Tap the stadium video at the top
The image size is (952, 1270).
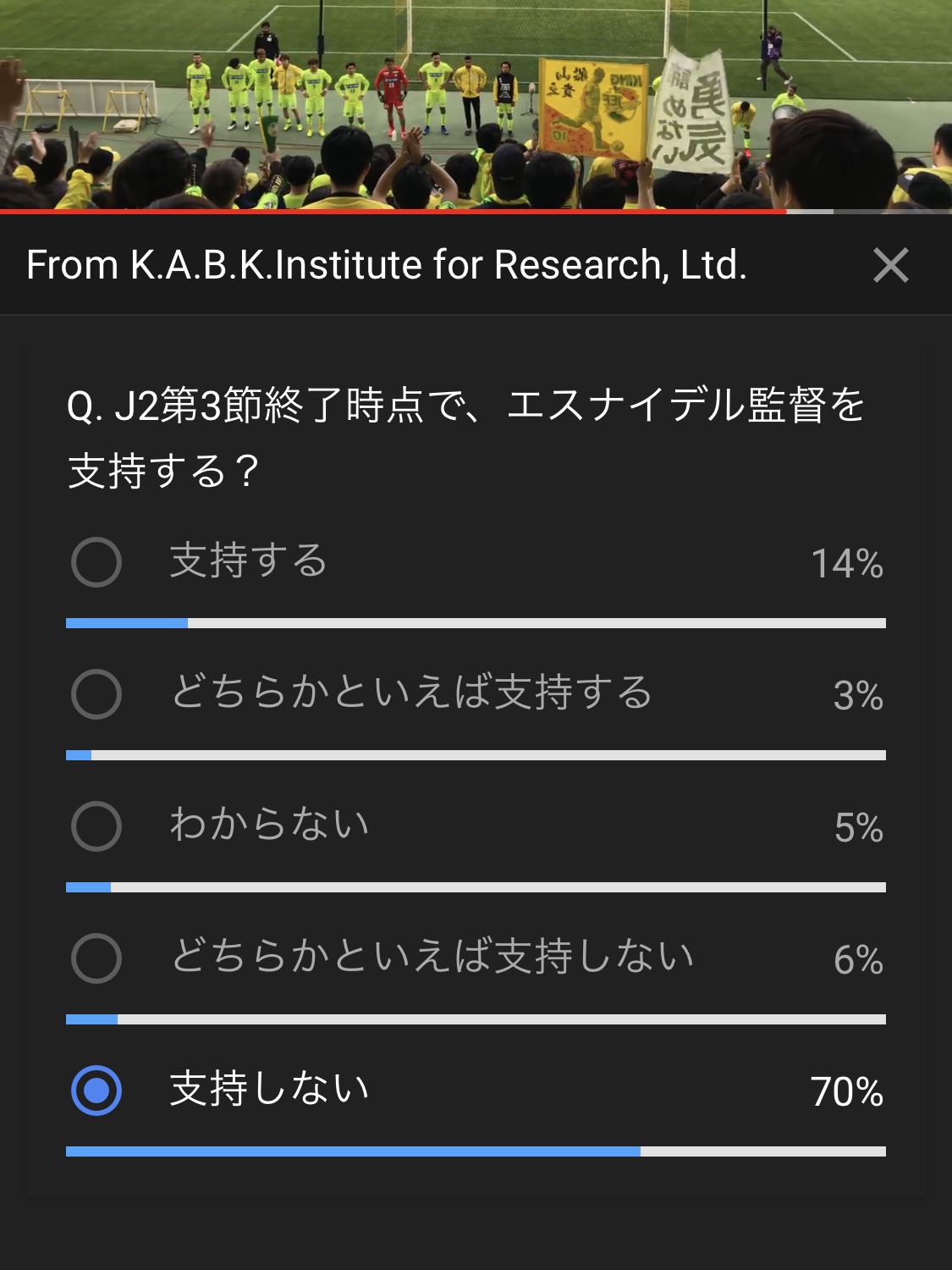(x=476, y=103)
